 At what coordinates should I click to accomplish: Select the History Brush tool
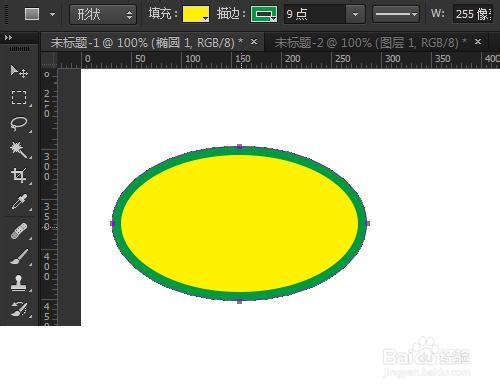[19, 309]
